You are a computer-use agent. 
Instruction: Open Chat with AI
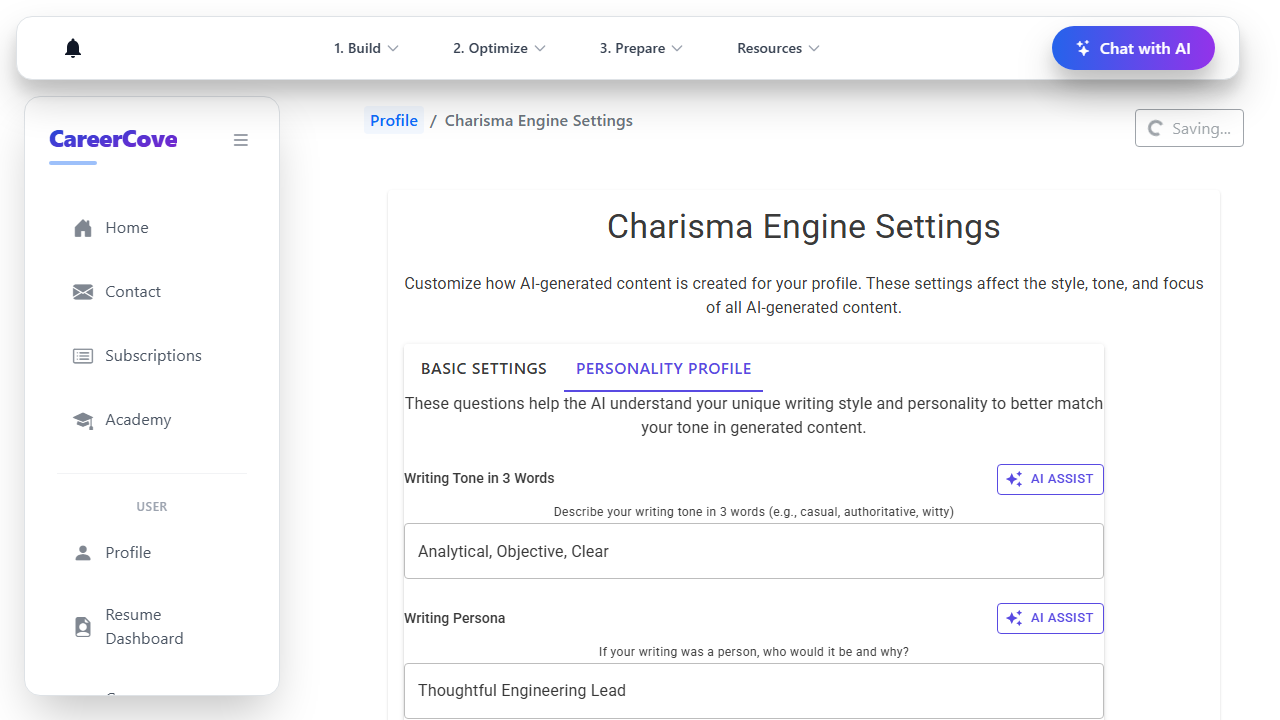pos(1133,48)
